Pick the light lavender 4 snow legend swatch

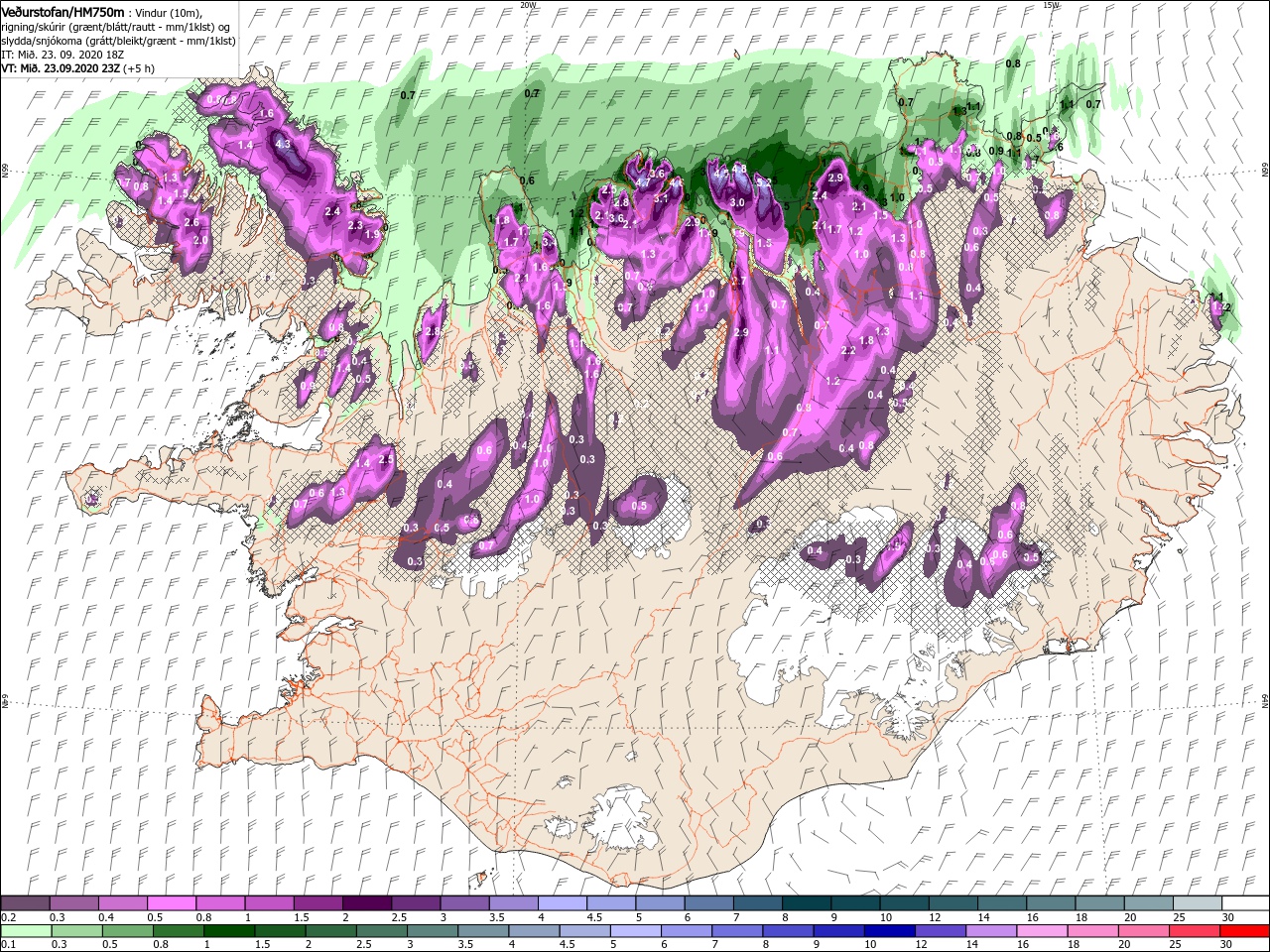click(562, 902)
